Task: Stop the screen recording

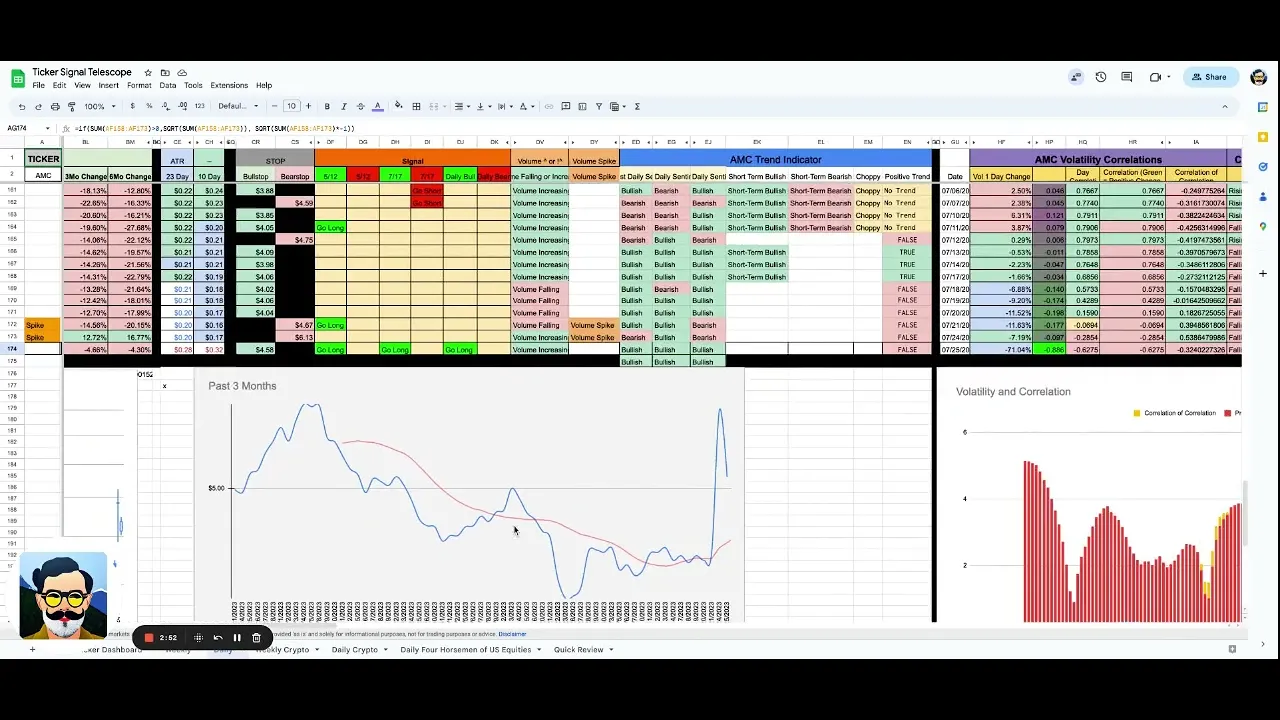Action: click(149, 638)
